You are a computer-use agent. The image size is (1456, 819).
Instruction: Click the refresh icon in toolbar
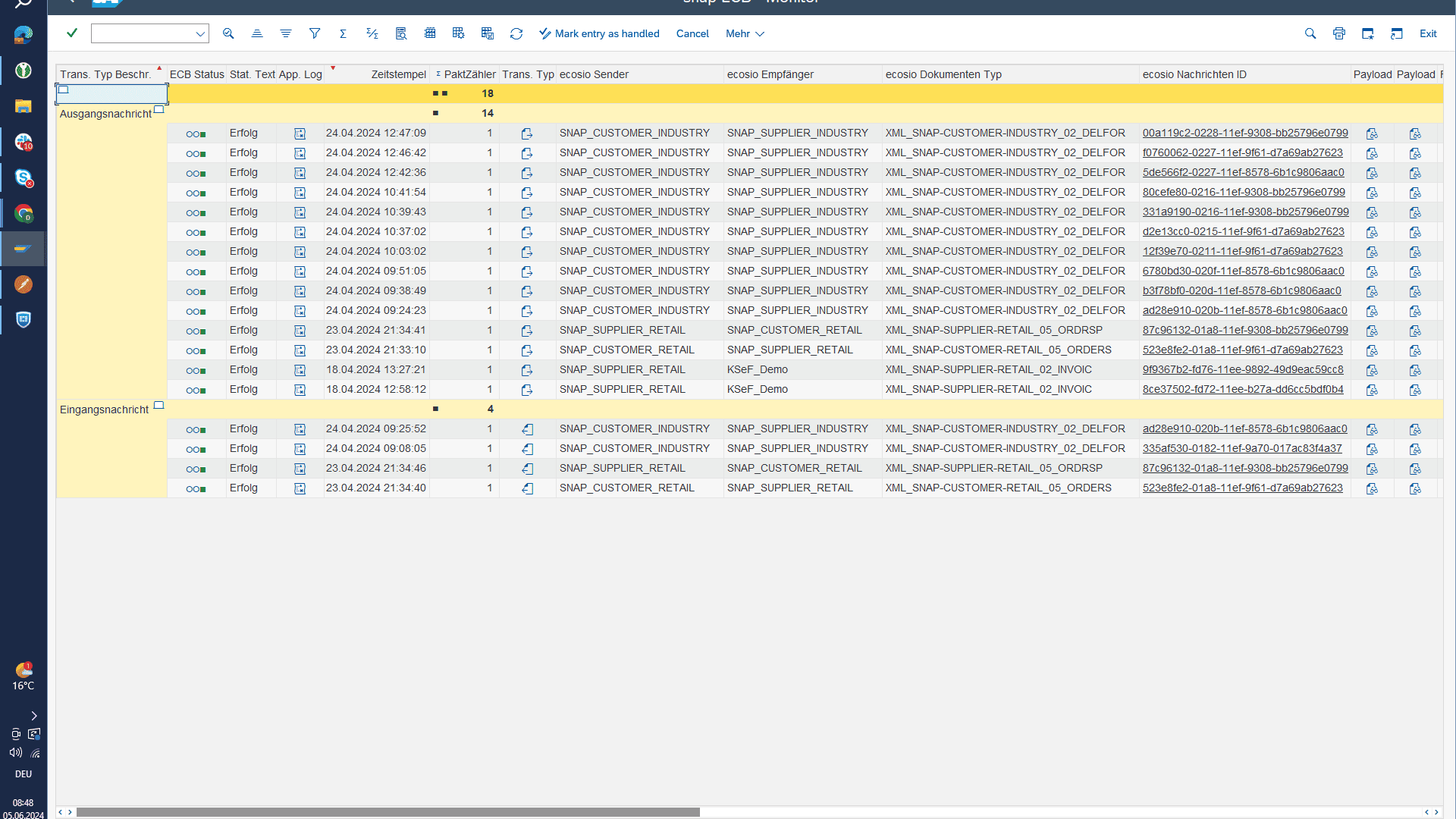pyautogui.click(x=516, y=33)
